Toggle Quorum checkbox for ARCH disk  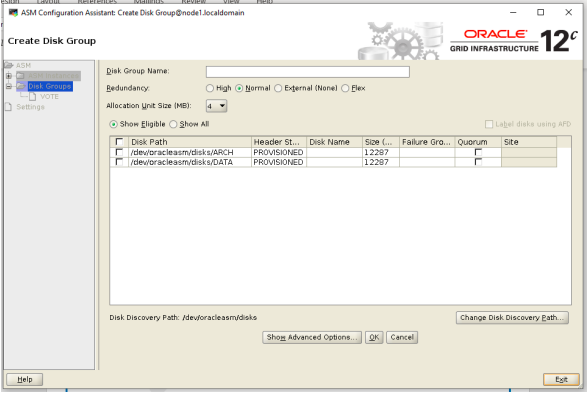(x=478, y=152)
